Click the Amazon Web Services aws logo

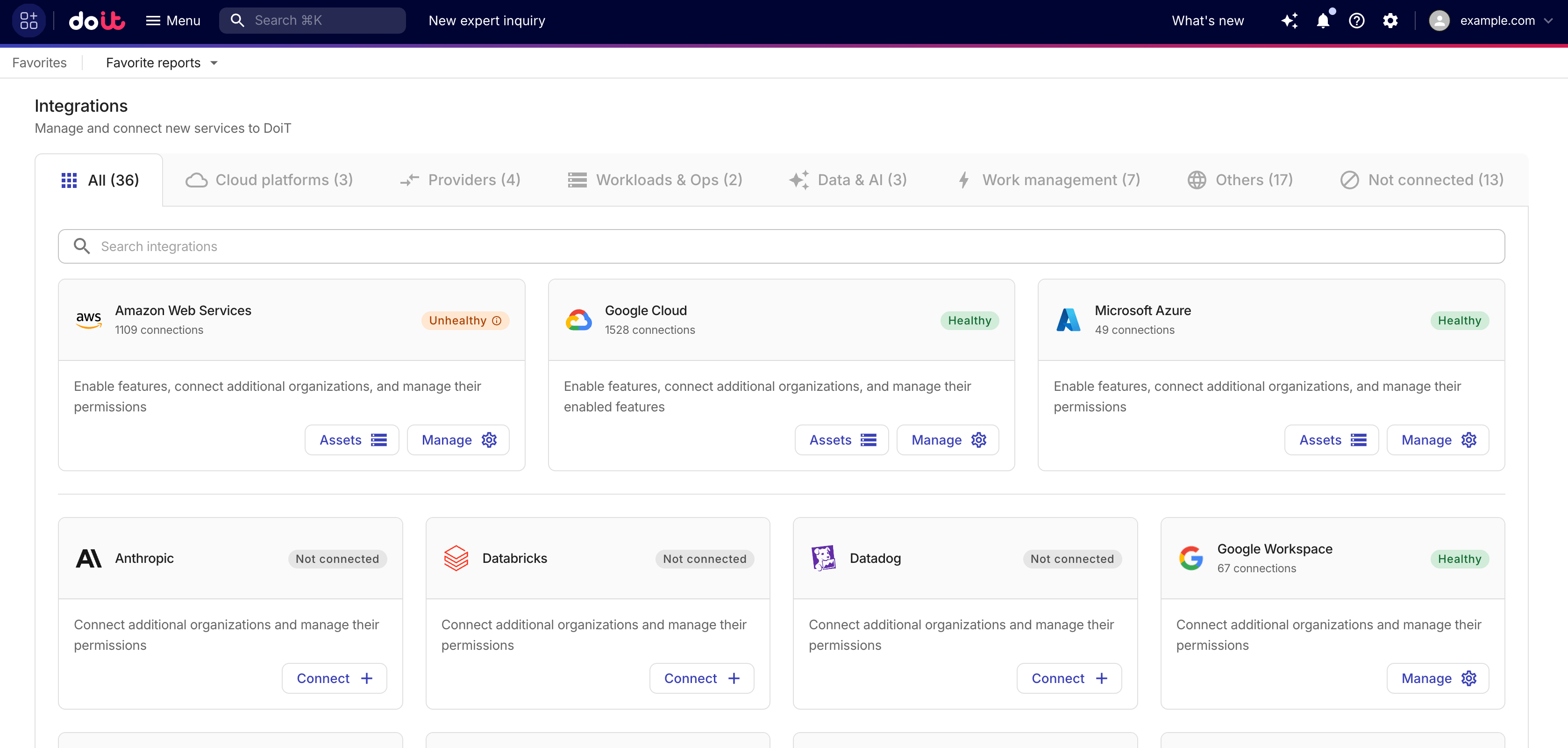click(x=89, y=319)
